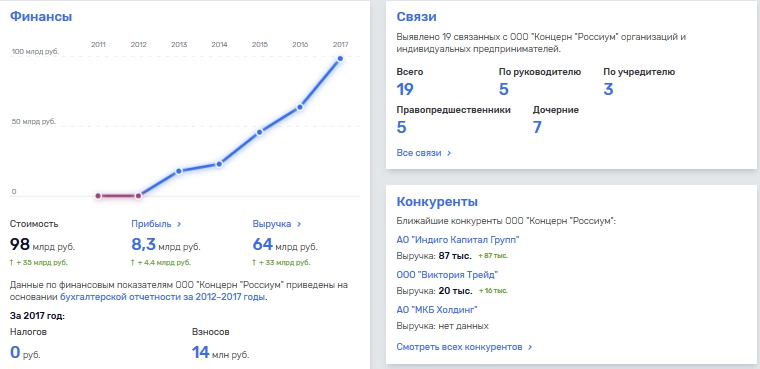Select the 2015 data point on chart
The height and width of the screenshot is (369, 760).
tap(260, 132)
